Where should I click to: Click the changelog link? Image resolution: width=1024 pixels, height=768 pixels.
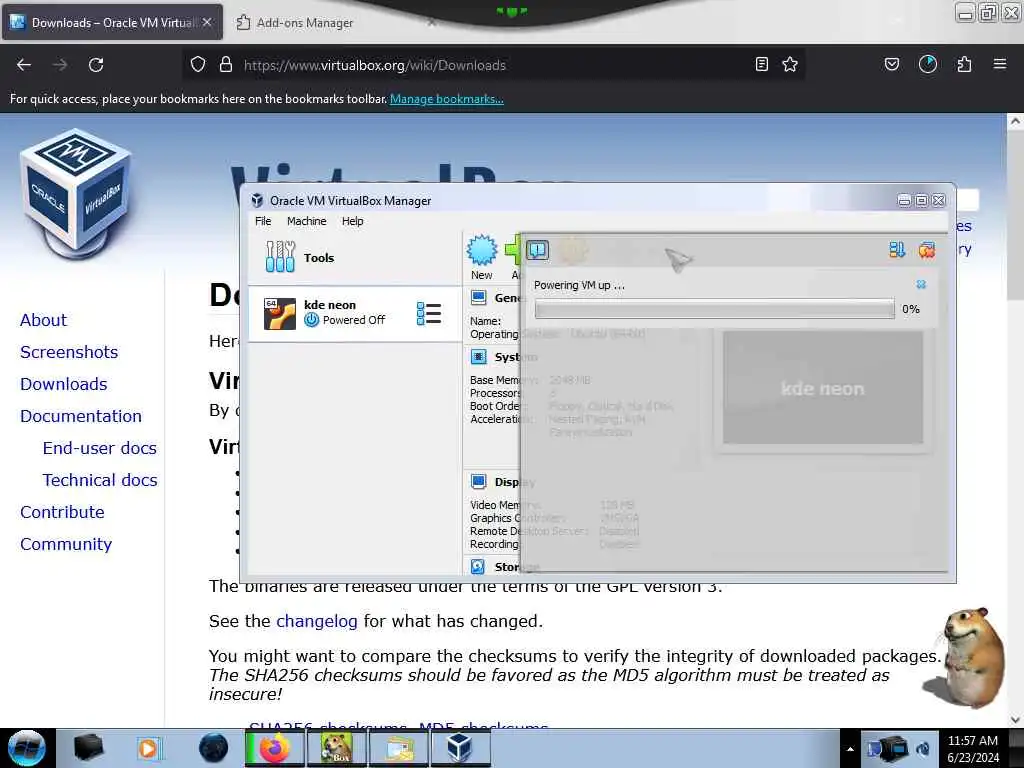317,620
